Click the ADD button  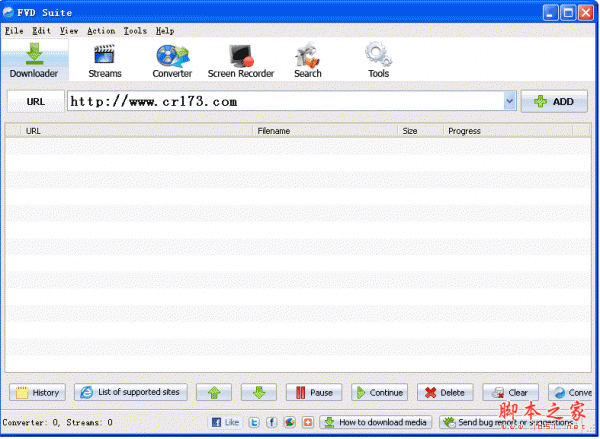click(x=554, y=101)
